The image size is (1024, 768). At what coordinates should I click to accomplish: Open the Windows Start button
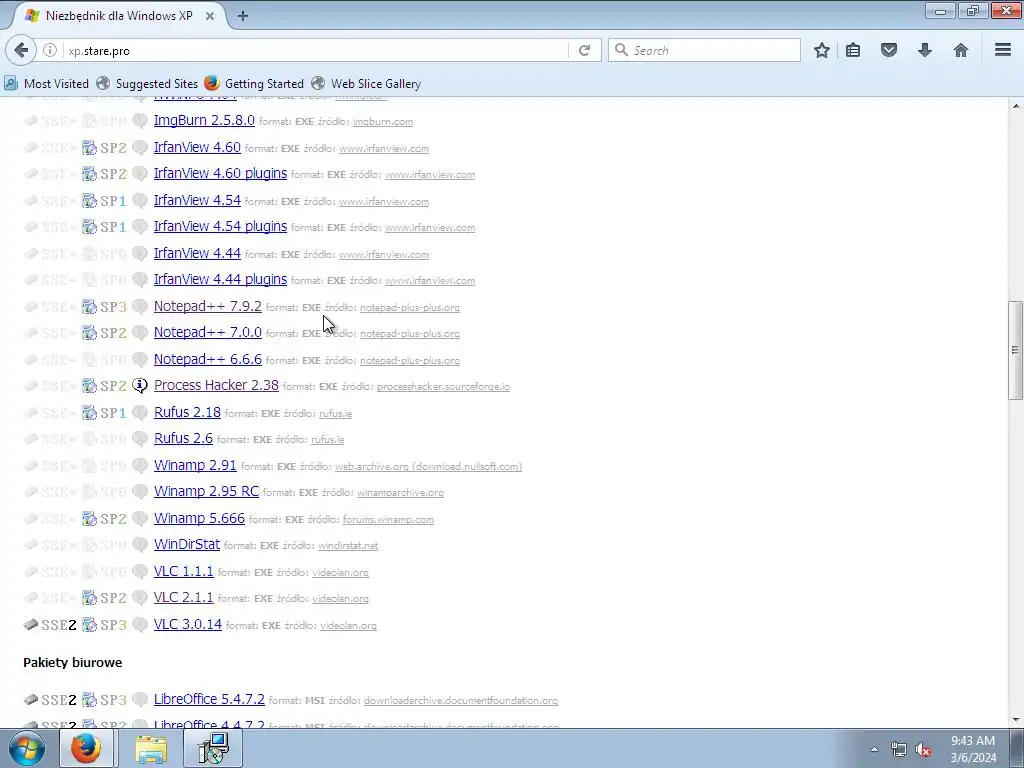[26, 748]
